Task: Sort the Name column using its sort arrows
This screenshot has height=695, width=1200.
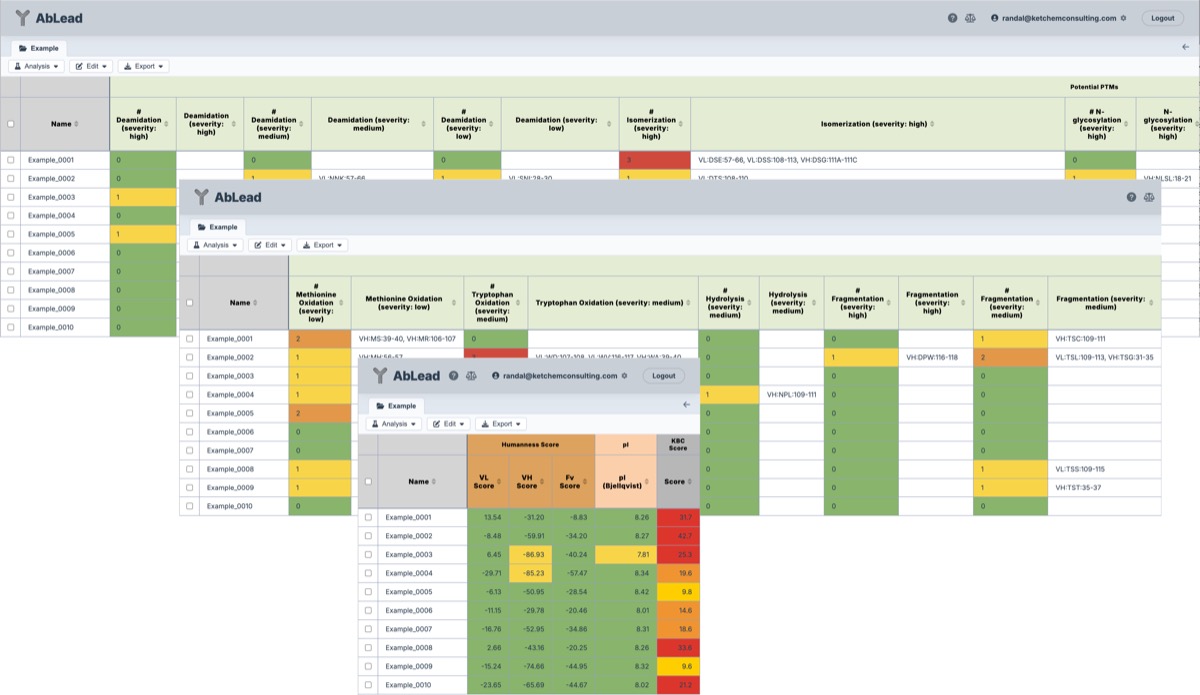Action: (x=434, y=482)
